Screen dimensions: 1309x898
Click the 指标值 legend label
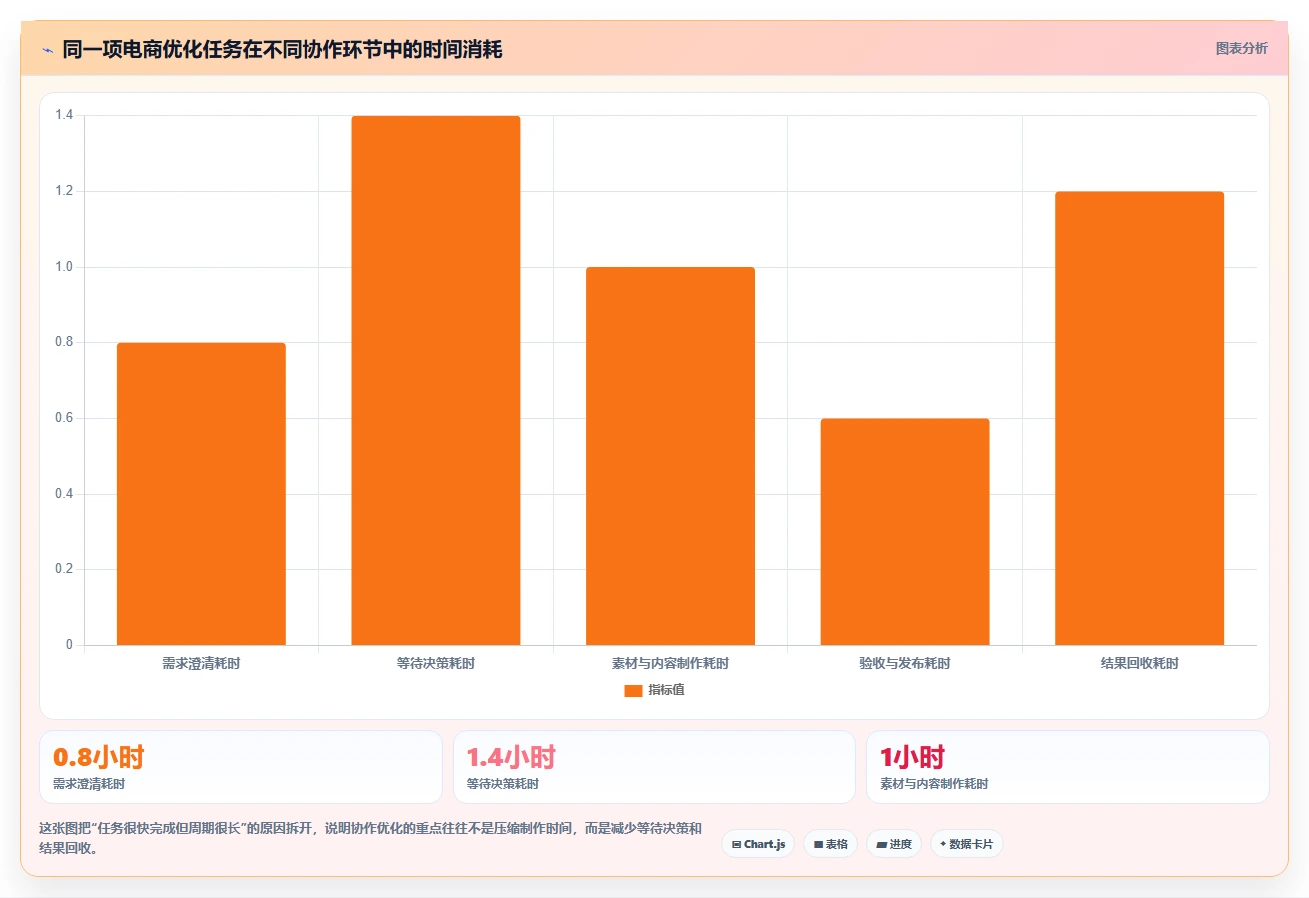tap(666, 690)
